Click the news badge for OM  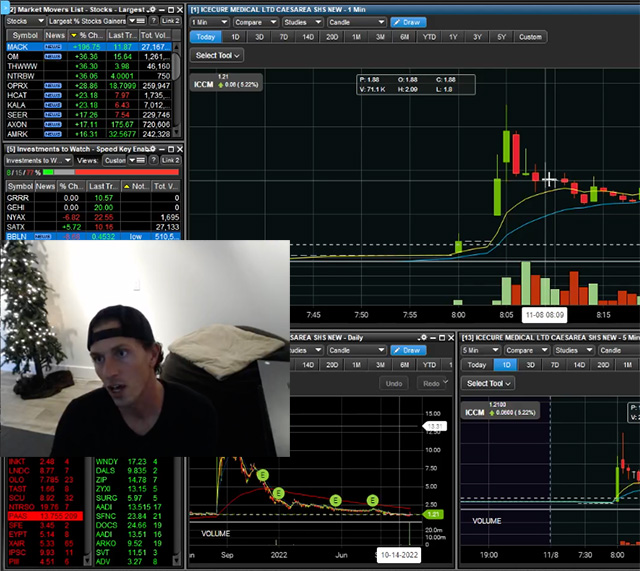(53, 56)
